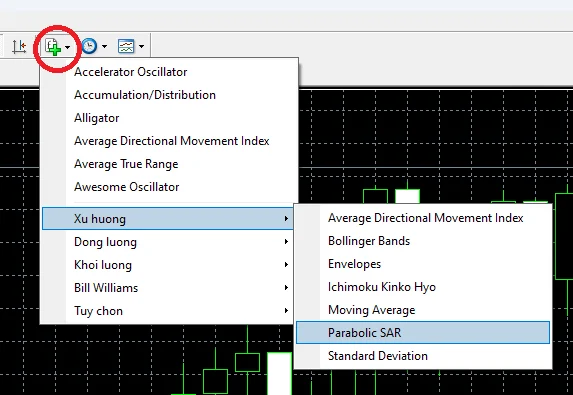
Task: Expand the Templates dropdown arrow
Action: click(x=141, y=46)
